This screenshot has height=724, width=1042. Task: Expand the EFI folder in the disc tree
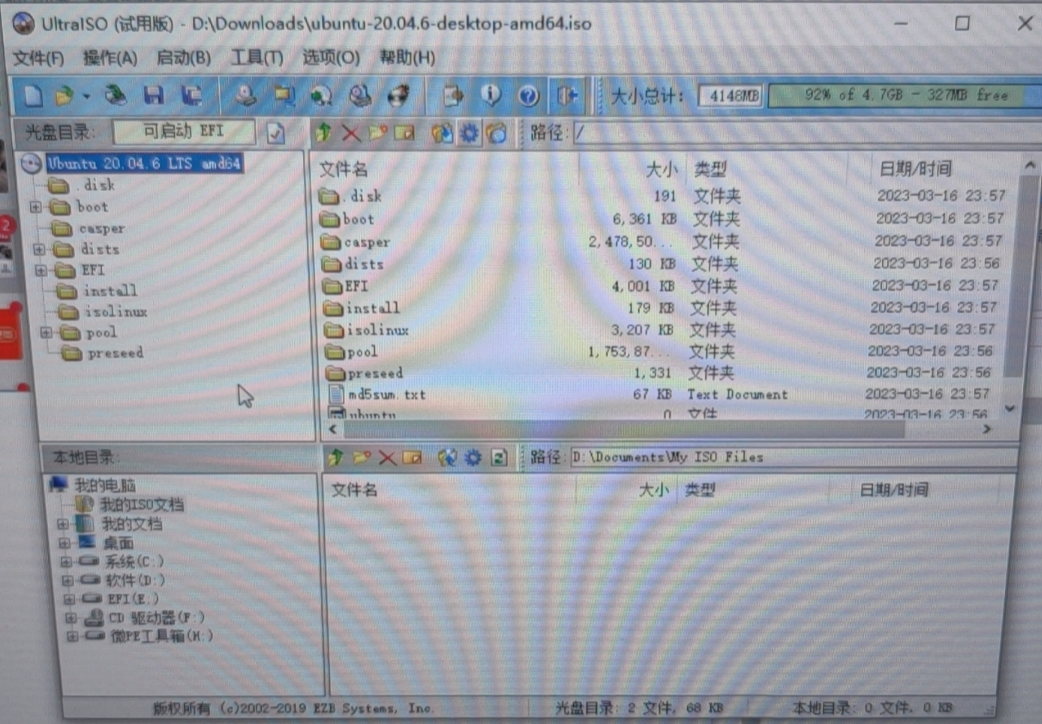[41, 271]
